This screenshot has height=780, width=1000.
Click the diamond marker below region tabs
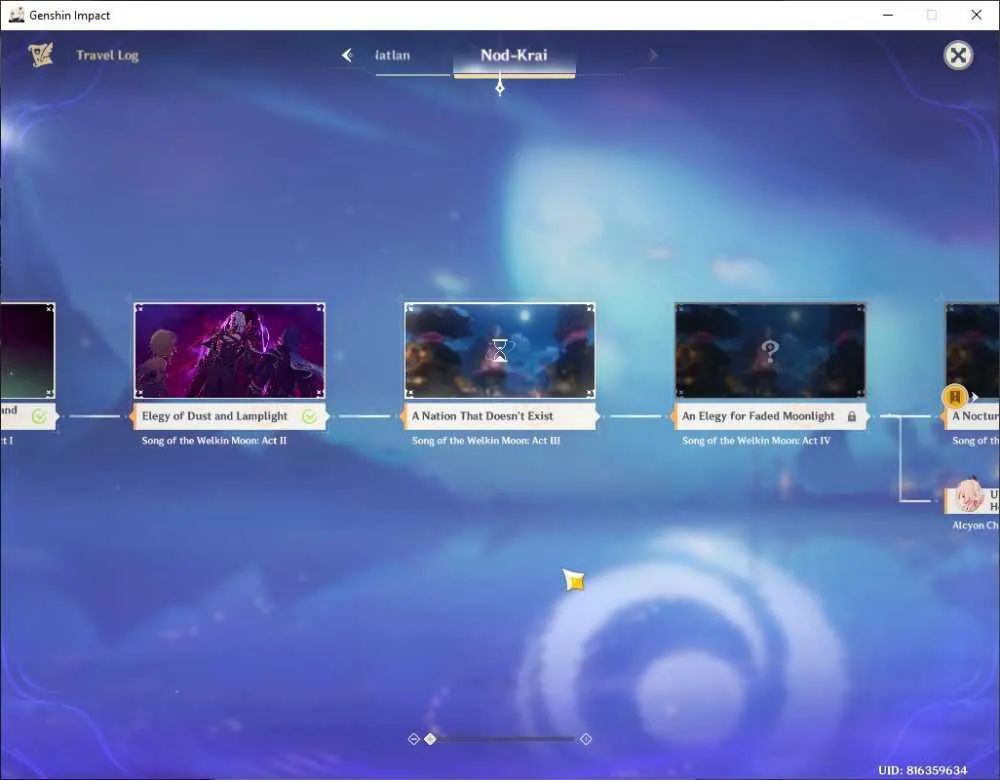(x=500, y=88)
